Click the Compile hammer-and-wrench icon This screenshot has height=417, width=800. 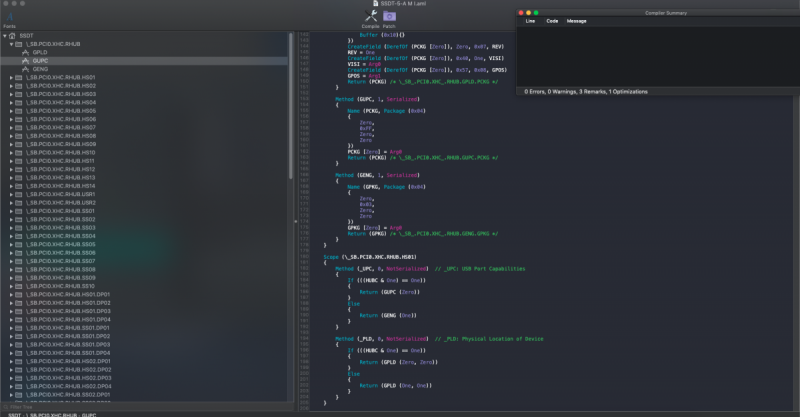point(370,16)
